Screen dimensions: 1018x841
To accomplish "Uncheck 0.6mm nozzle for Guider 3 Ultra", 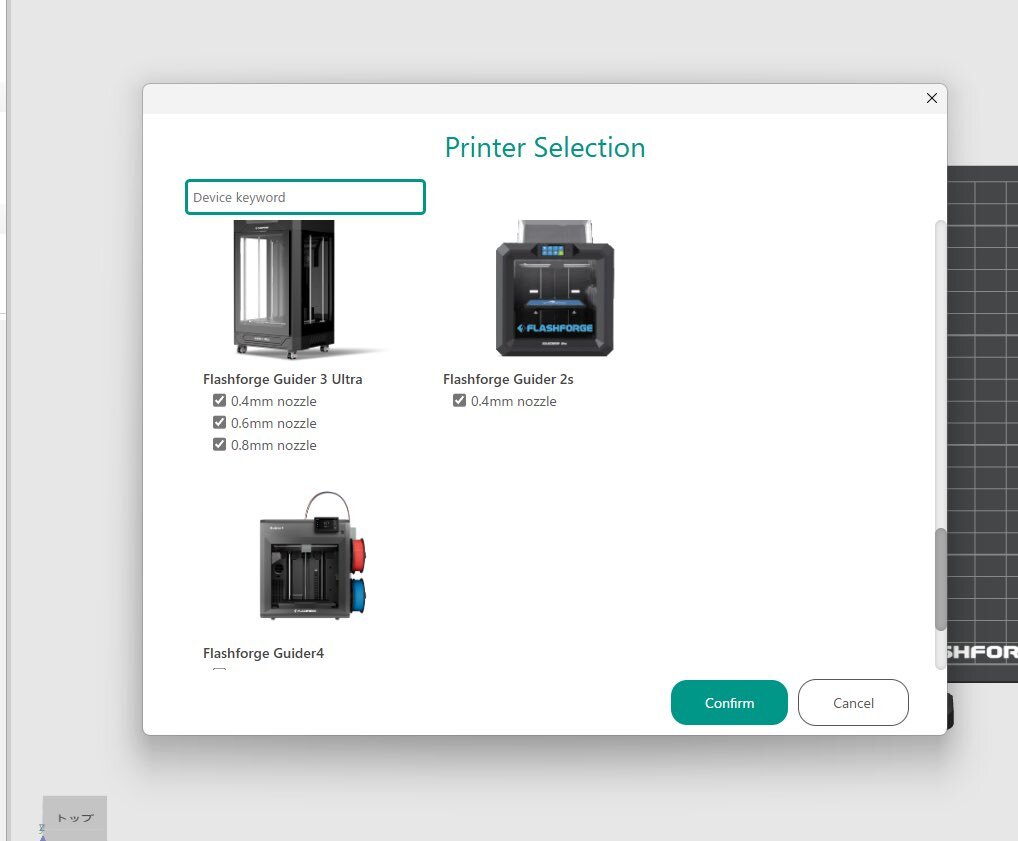I will (219, 423).
